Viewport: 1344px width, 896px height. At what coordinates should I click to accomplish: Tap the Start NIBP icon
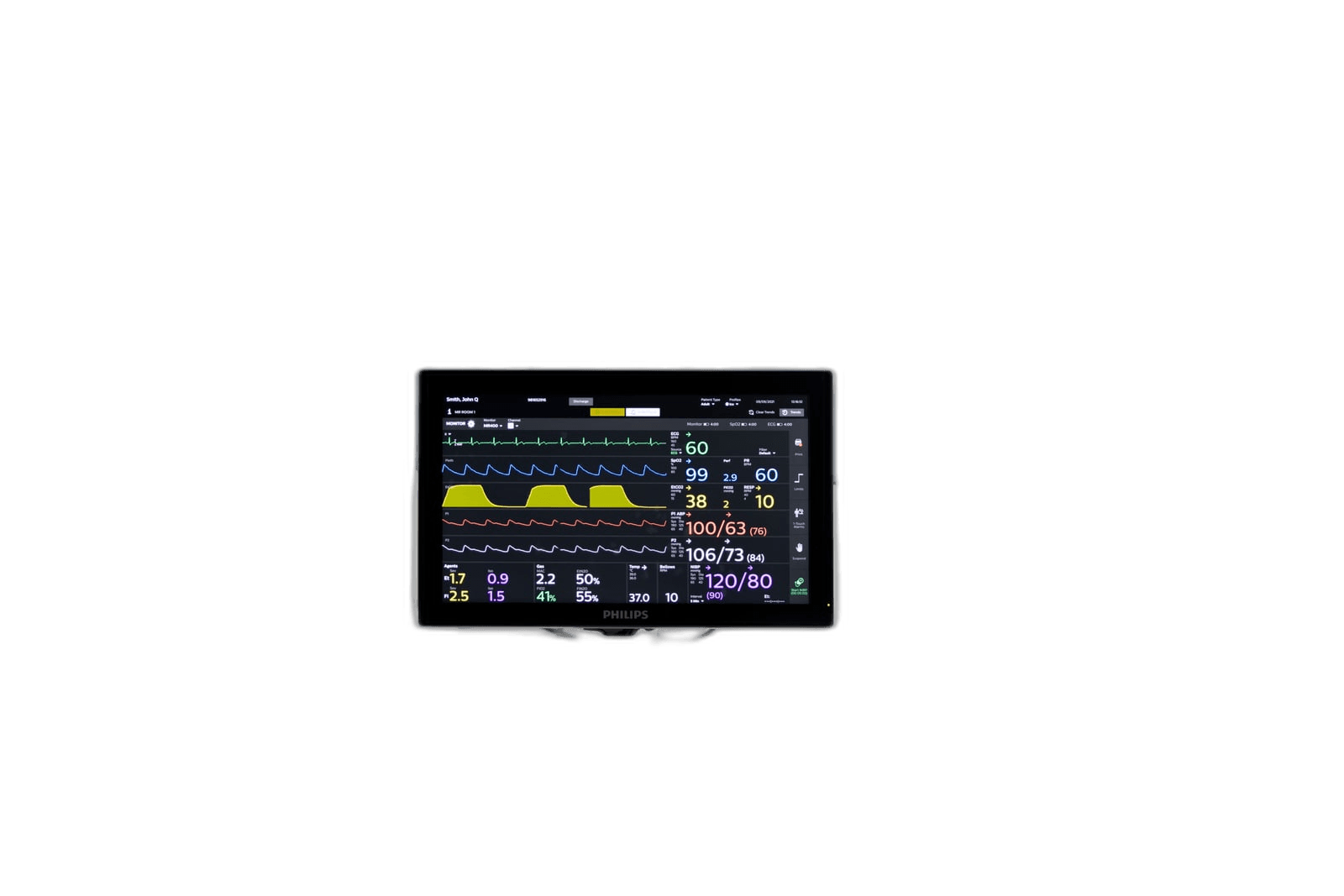[799, 582]
